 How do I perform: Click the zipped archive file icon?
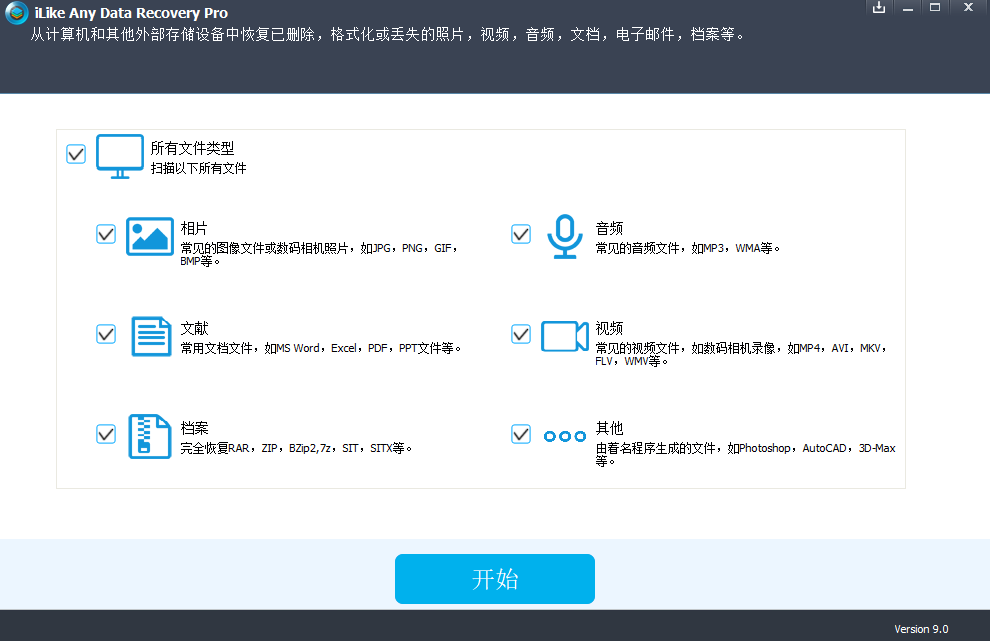[150, 436]
